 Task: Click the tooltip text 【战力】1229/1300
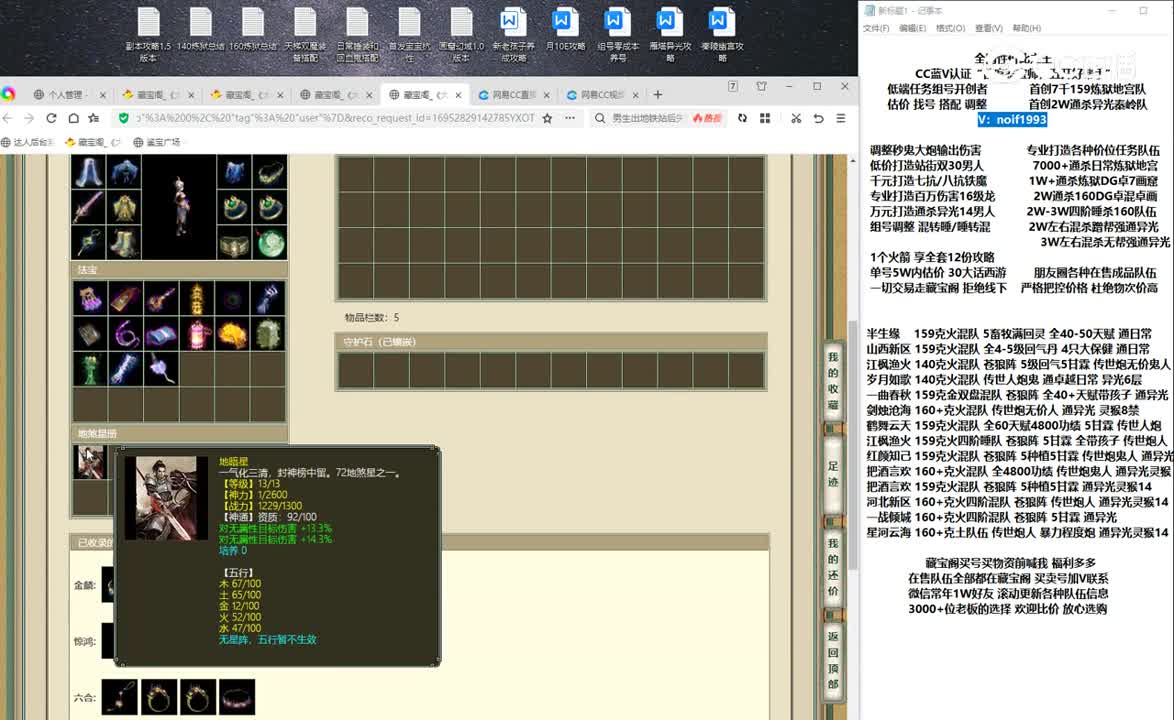tap(260, 506)
